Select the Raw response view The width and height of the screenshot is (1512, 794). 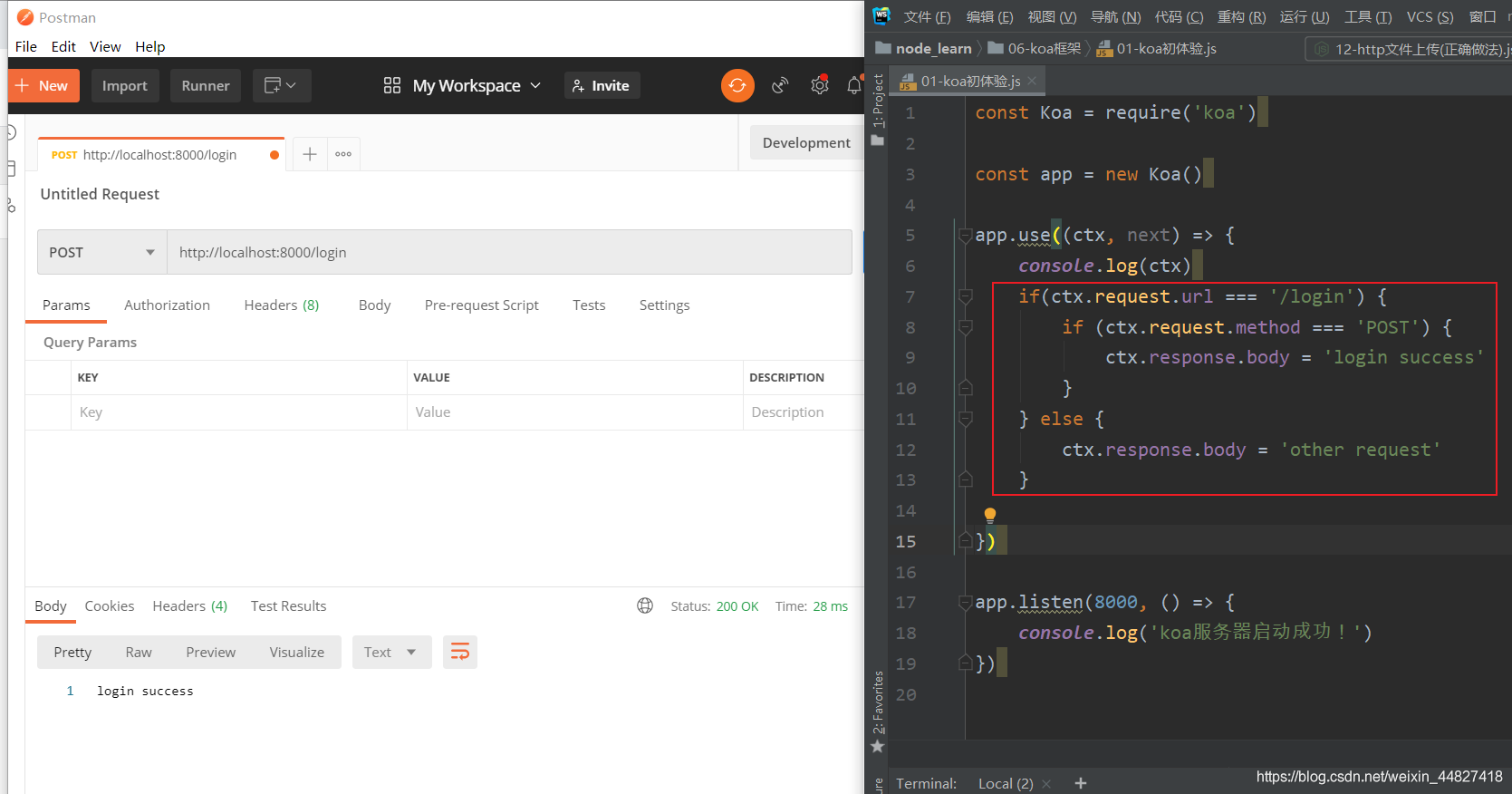139,653
